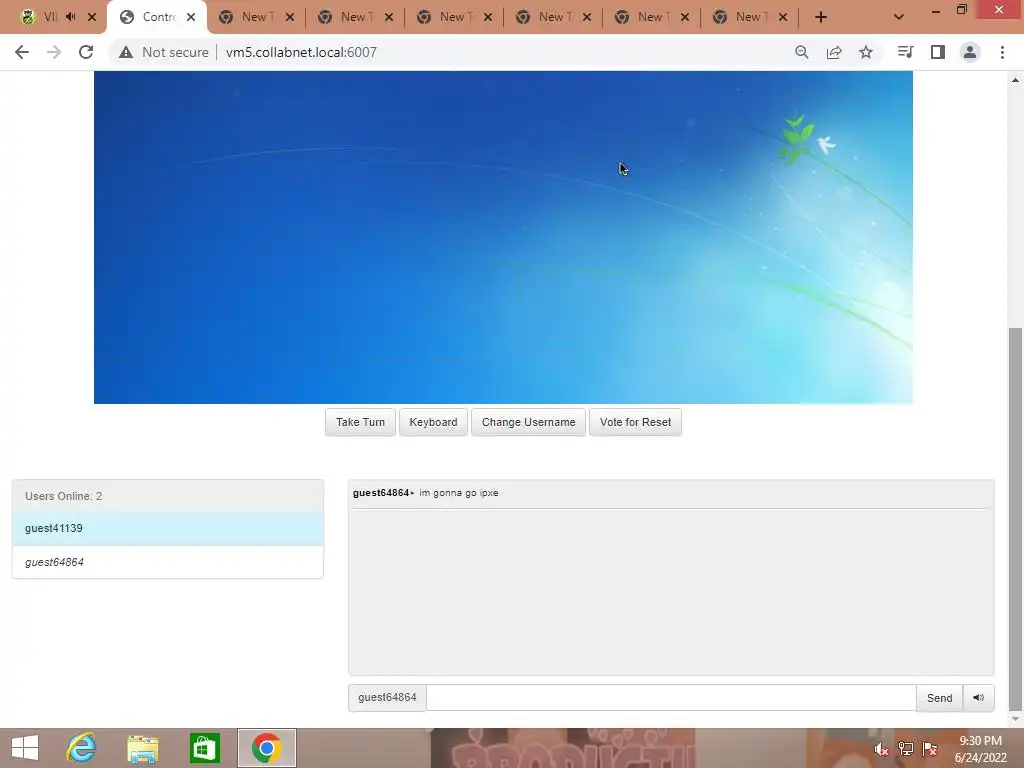Click the browser forward arrow
The height and width of the screenshot is (768, 1024).
pos(54,52)
